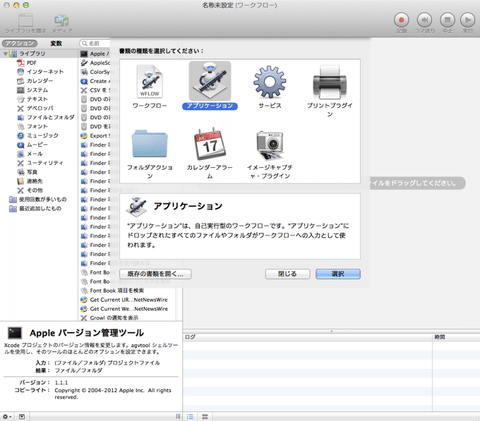Image resolution: width=480 pixels, height=421 pixels.
Task: Select the イメージキャプチャ・プラグイン camera icon
Action: [x=270, y=145]
